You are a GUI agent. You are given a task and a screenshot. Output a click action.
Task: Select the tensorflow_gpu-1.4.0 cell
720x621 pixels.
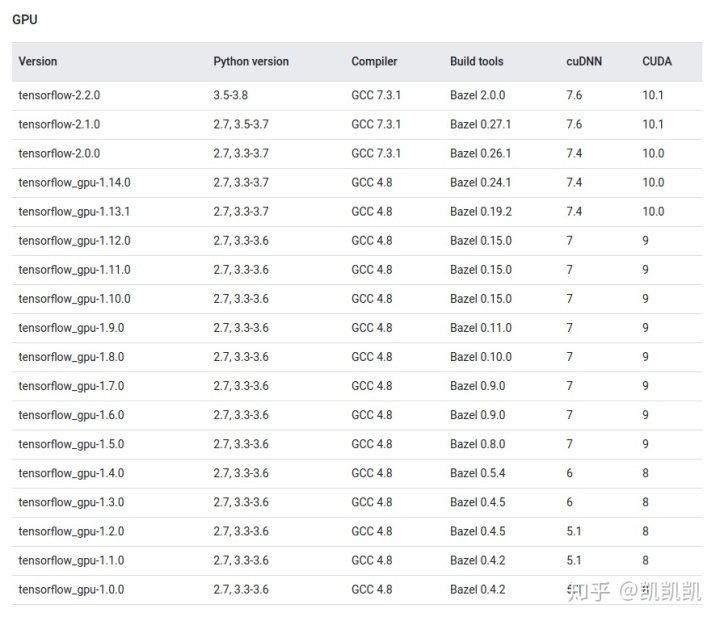tap(71, 473)
